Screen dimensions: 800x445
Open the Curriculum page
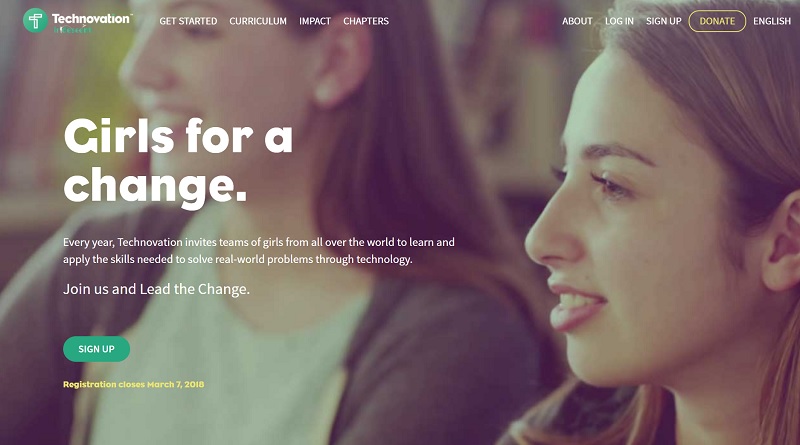coord(258,21)
